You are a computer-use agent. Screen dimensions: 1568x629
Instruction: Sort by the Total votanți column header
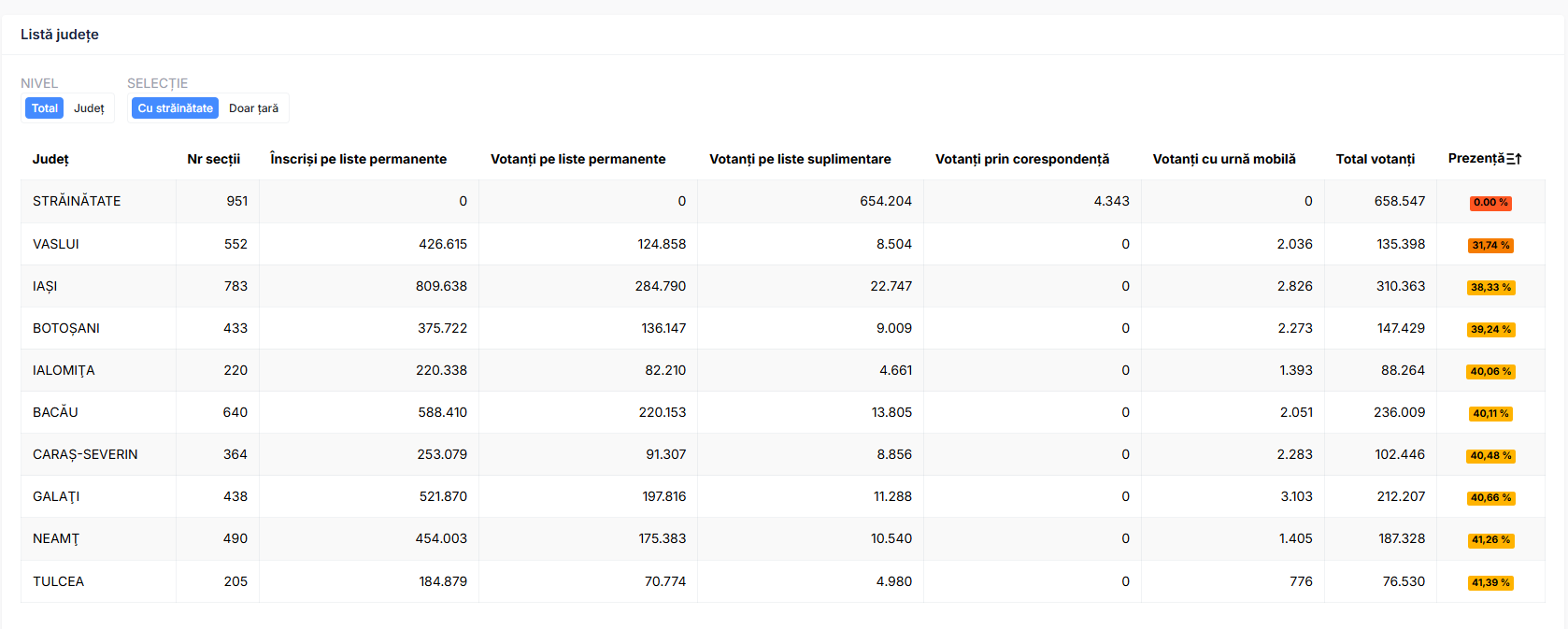[x=1376, y=159]
